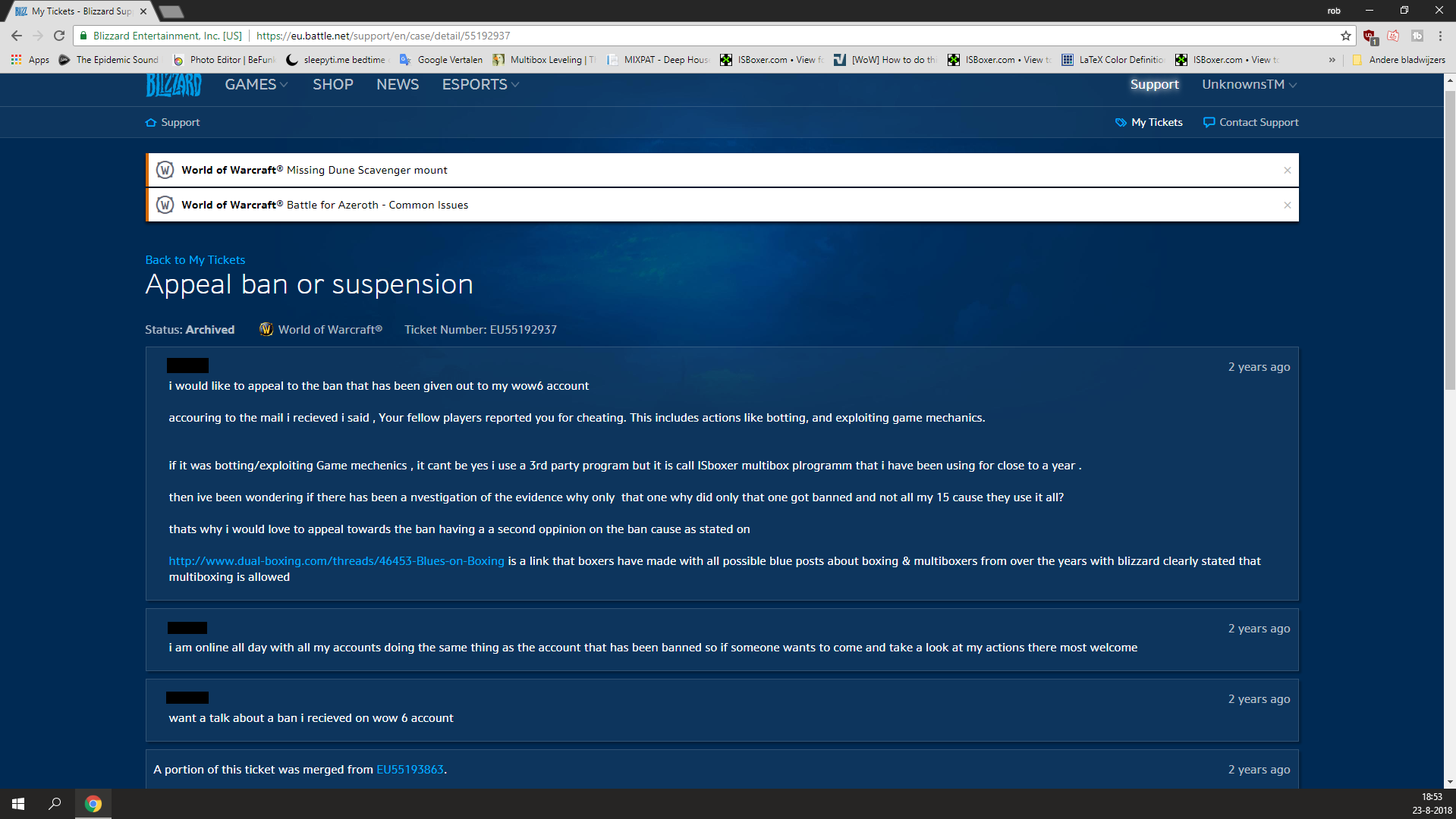Close the My Tickets browser tab

(143, 11)
